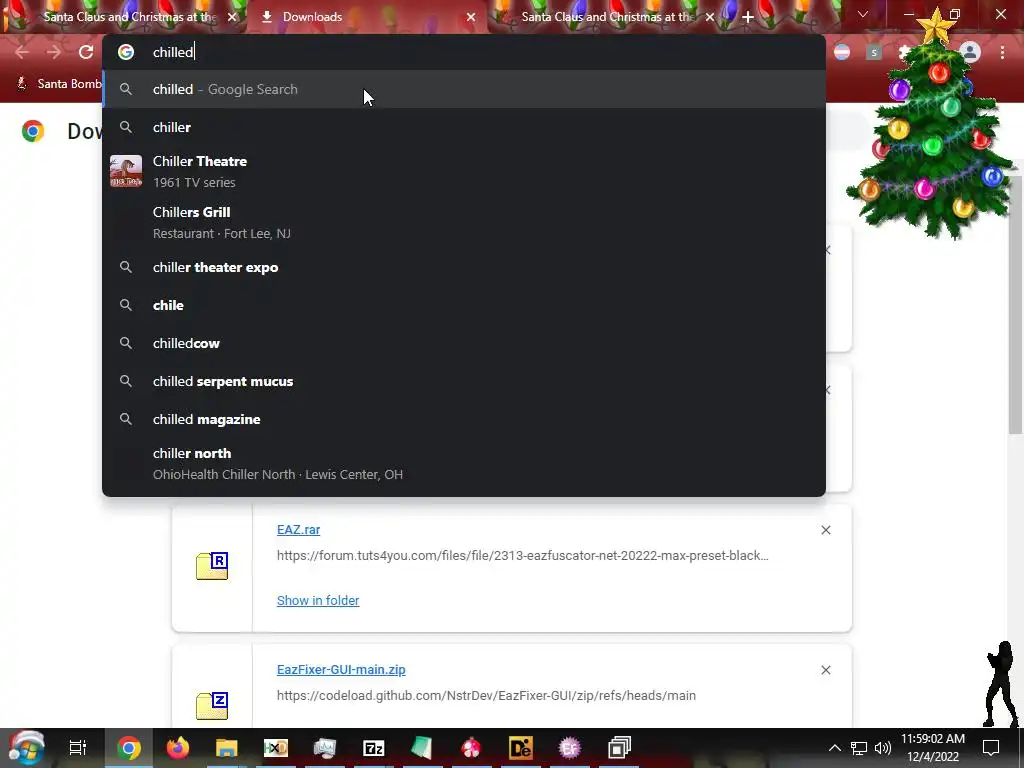Image resolution: width=1024 pixels, height=768 pixels.
Task: Click the Chiller Theatre thumbnail image
Action: [126, 171]
